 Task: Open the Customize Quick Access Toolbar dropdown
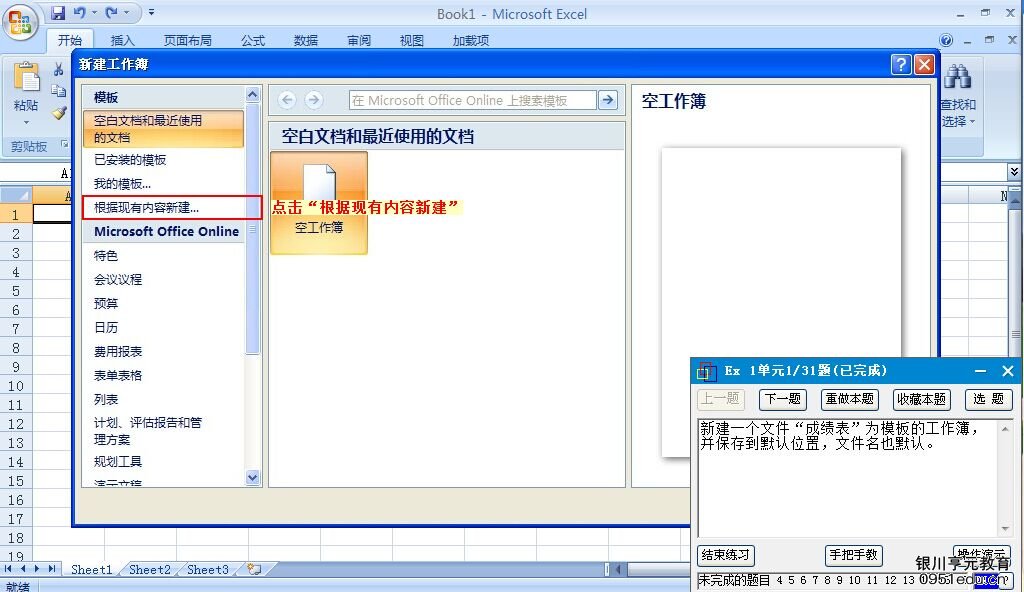pos(151,13)
